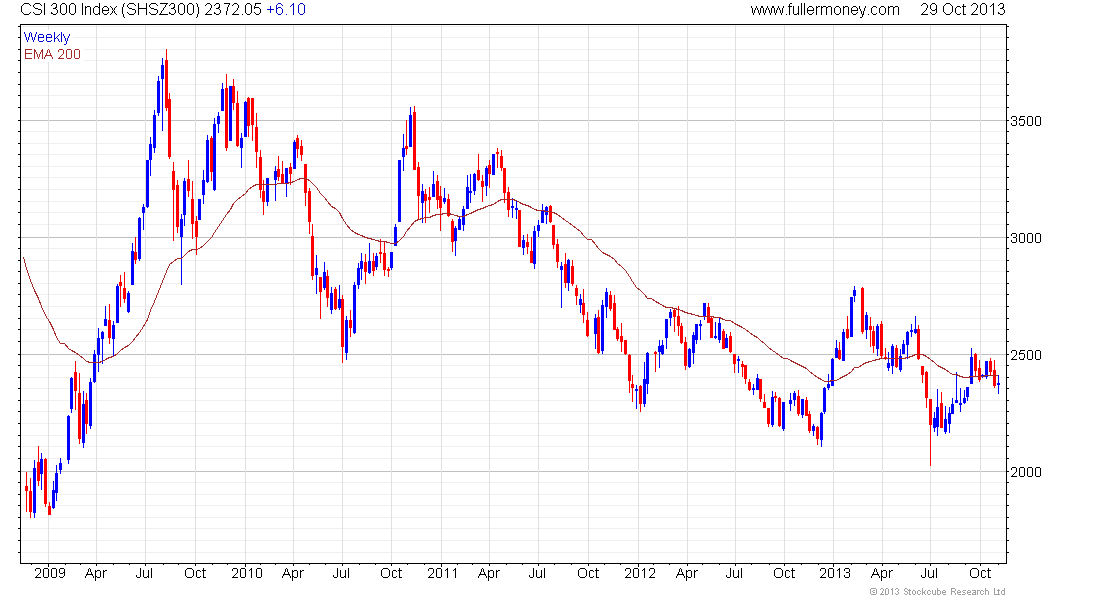Click the 29 Oct 2013 date
Screen dimensions: 1100x600
963,10
